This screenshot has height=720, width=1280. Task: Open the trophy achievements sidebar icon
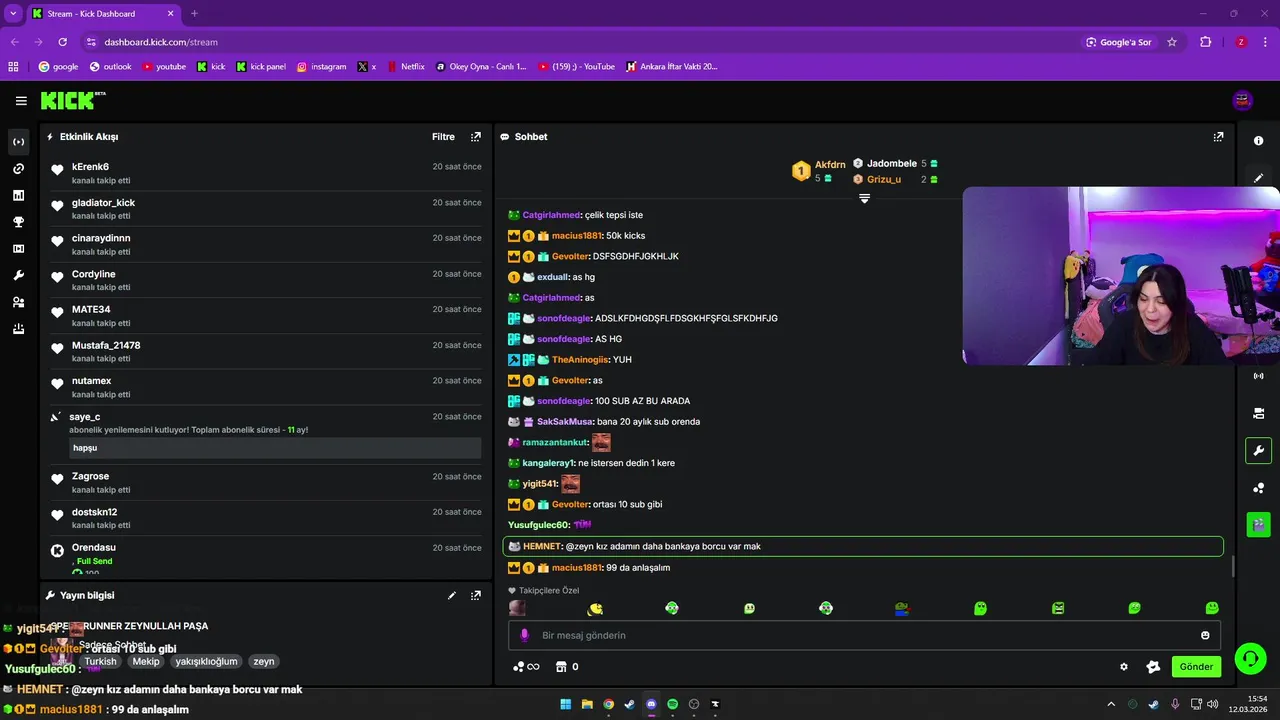click(x=18, y=222)
